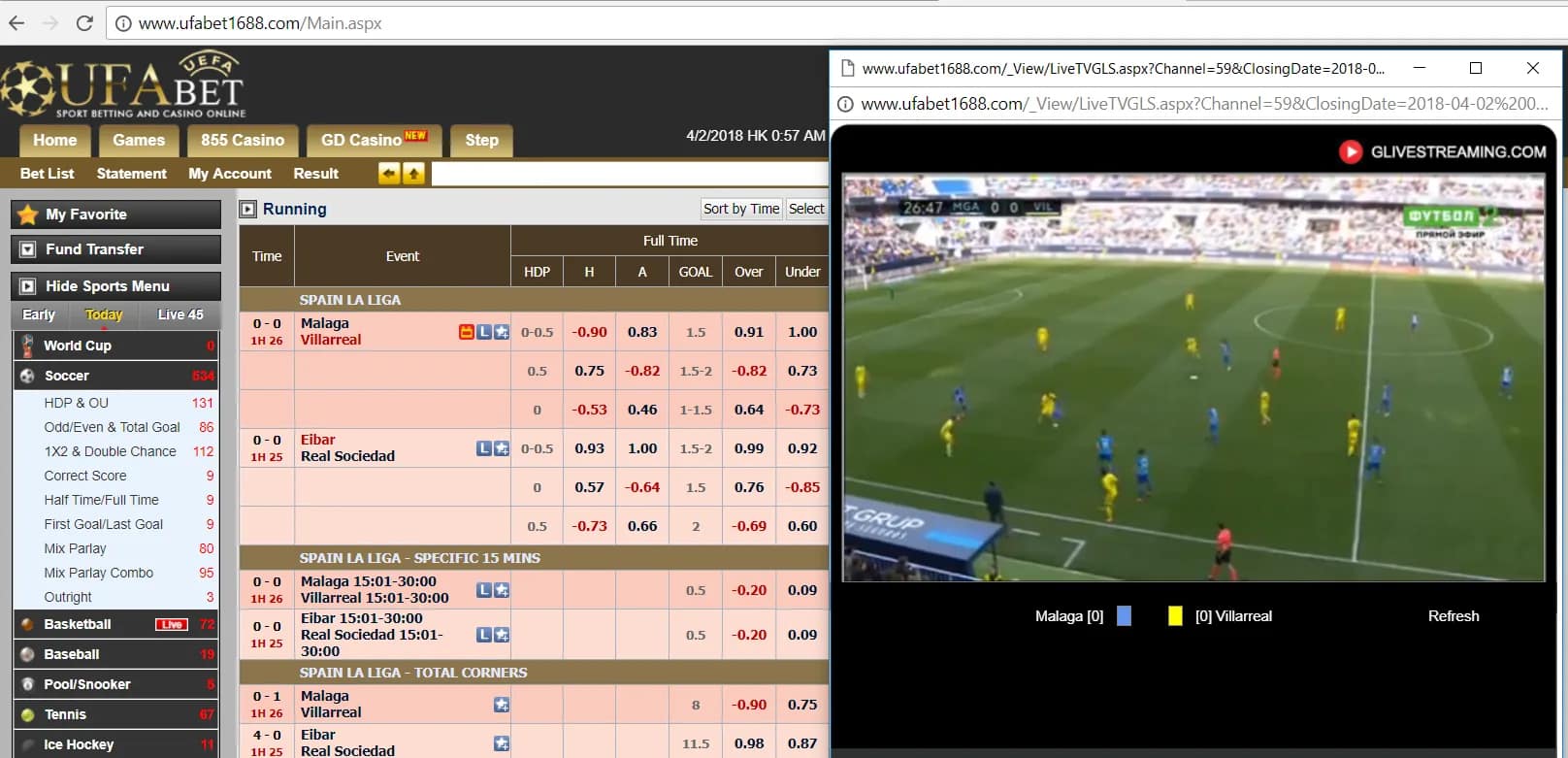Expand the World Cup category
The height and width of the screenshot is (758, 1568).
116,346
